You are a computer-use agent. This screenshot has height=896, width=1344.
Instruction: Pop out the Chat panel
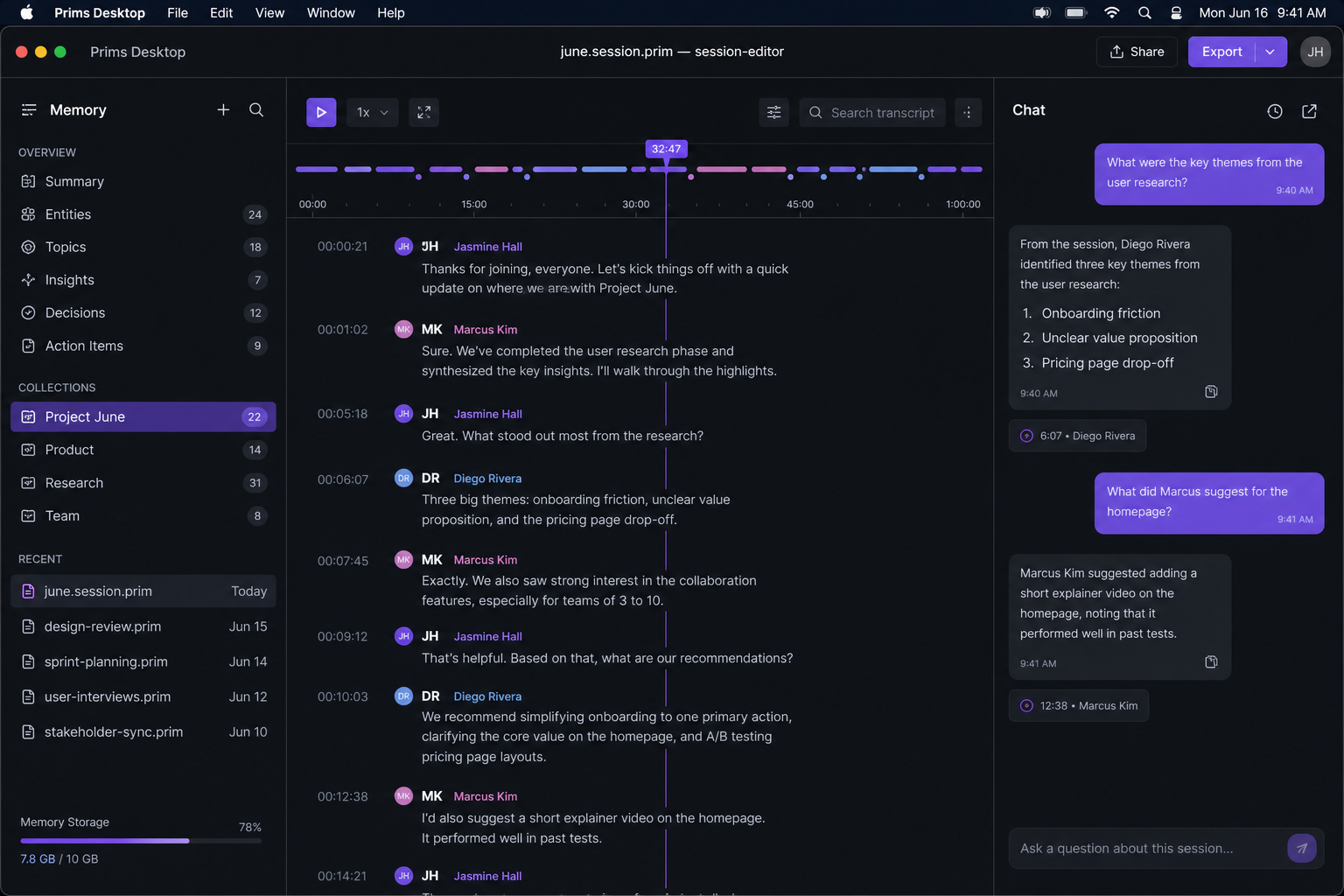(x=1309, y=111)
